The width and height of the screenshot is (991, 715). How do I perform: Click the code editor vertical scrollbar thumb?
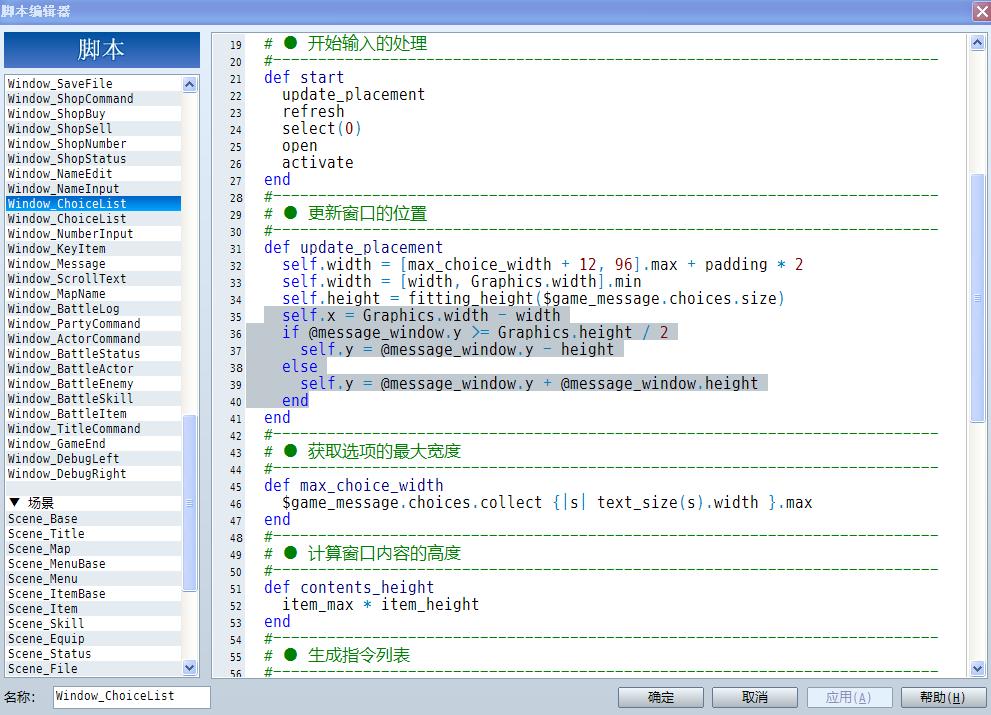pyautogui.click(x=977, y=297)
